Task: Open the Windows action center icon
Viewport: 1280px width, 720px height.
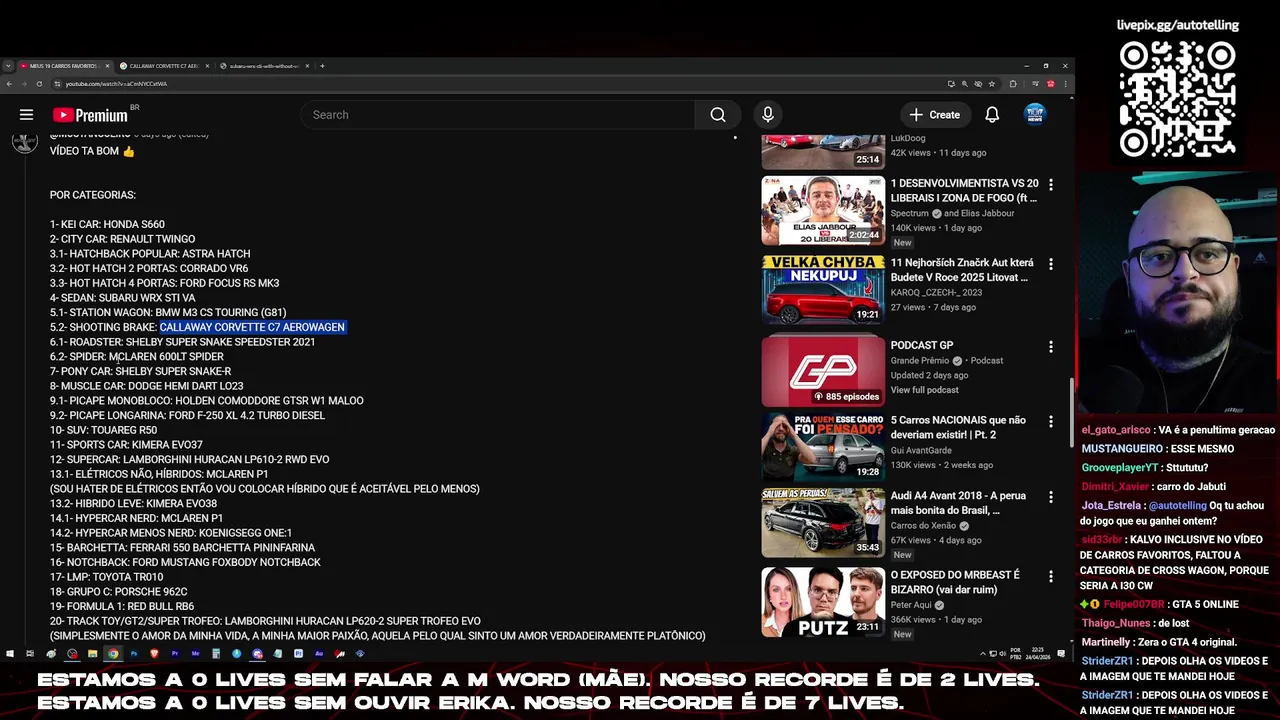Action: [1061, 654]
